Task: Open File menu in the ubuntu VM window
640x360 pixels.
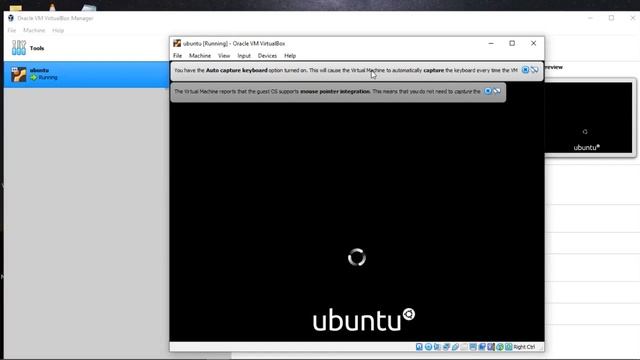Action: coord(178,56)
